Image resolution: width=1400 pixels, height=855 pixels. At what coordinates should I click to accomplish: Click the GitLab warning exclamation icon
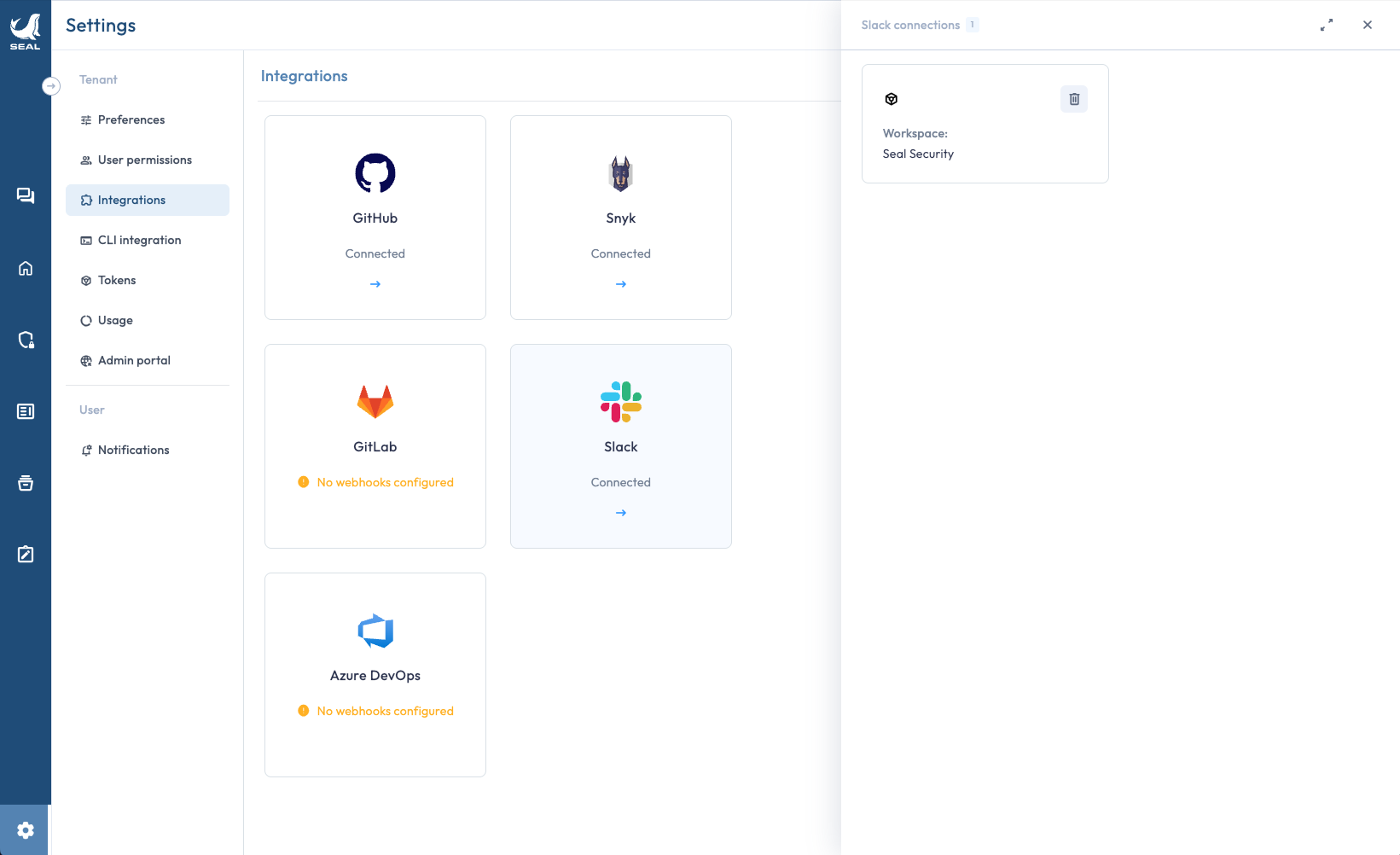point(303,482)
